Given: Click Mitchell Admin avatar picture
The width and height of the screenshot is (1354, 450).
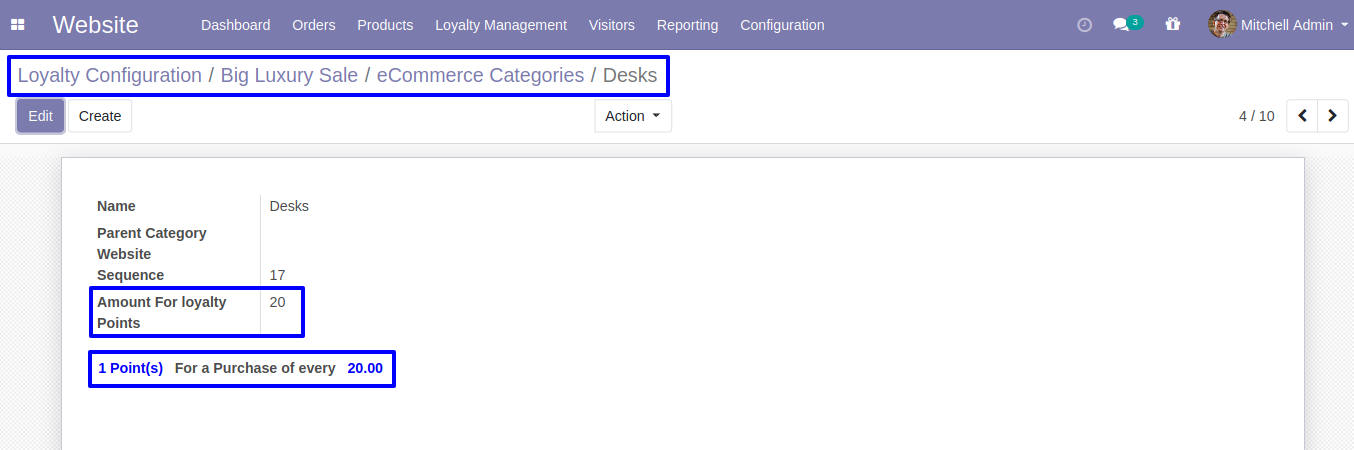Looking at the screenshot, I should (x=1222, y=25).
